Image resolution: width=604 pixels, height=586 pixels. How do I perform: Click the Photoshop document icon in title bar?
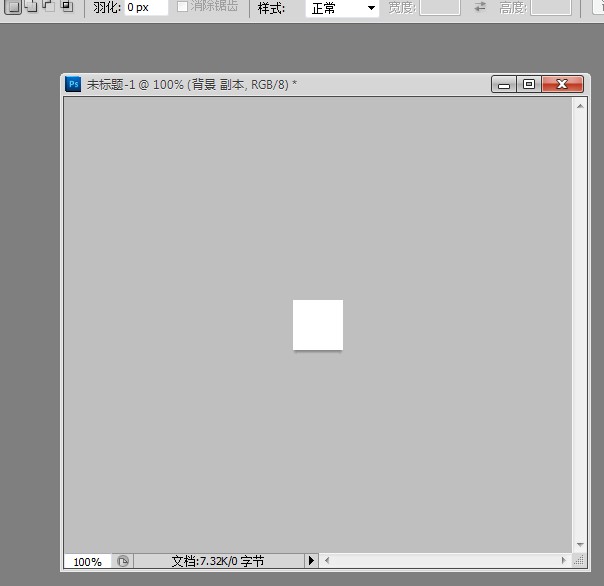(73, 84)
